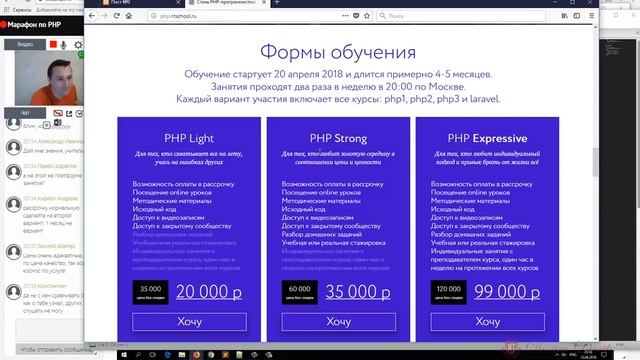Open the 'Видео' panel tab in webinar
The image size is (640, 360).
[25, 44]
